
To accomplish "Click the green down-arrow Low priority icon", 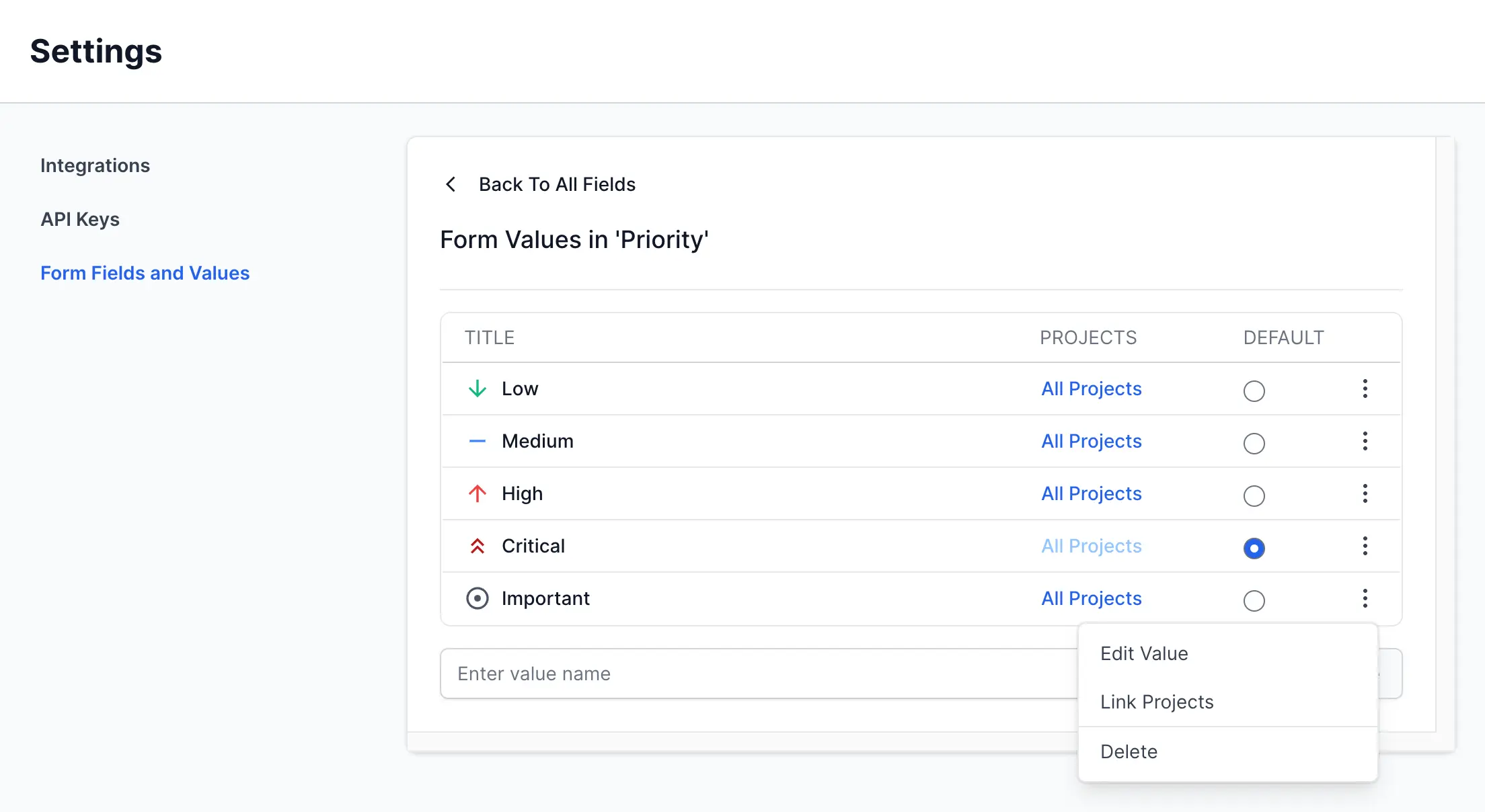I will pos(478,389).
